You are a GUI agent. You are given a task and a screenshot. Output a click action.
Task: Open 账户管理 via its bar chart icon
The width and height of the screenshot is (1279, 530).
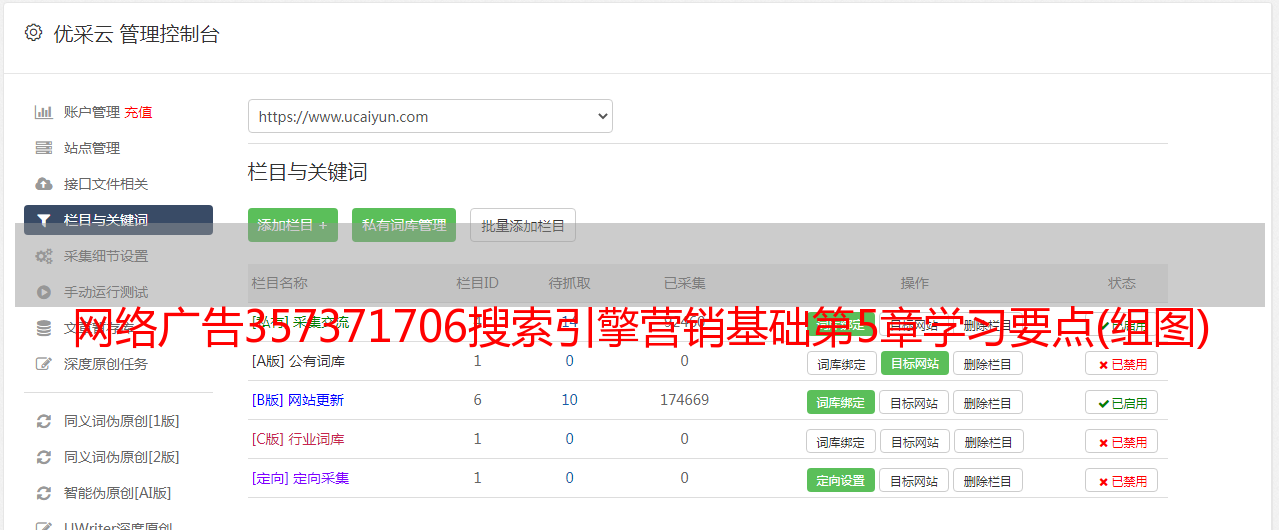click(43, 112)
